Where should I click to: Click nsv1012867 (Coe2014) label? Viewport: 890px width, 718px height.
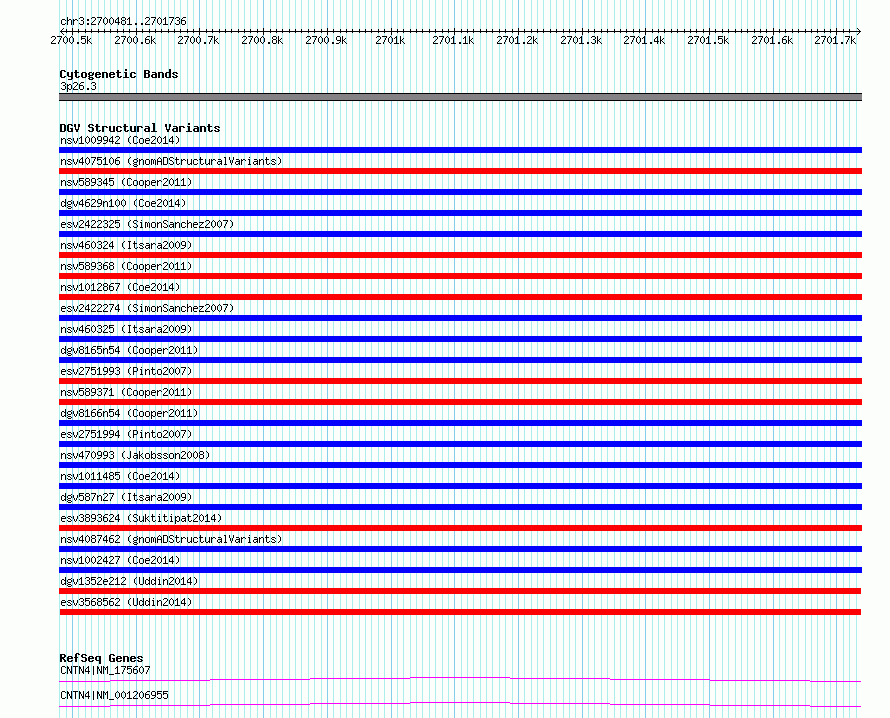tap(120, 287)
